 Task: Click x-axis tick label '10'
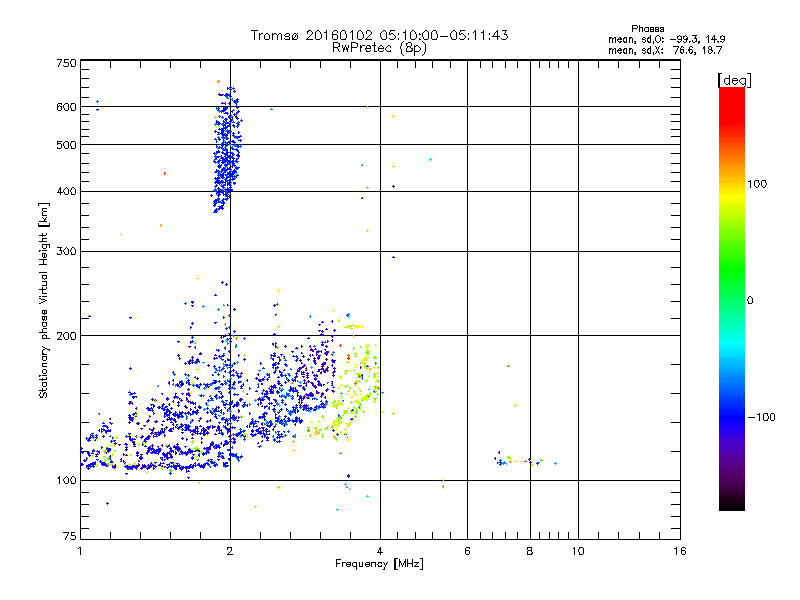pos(578,551)
